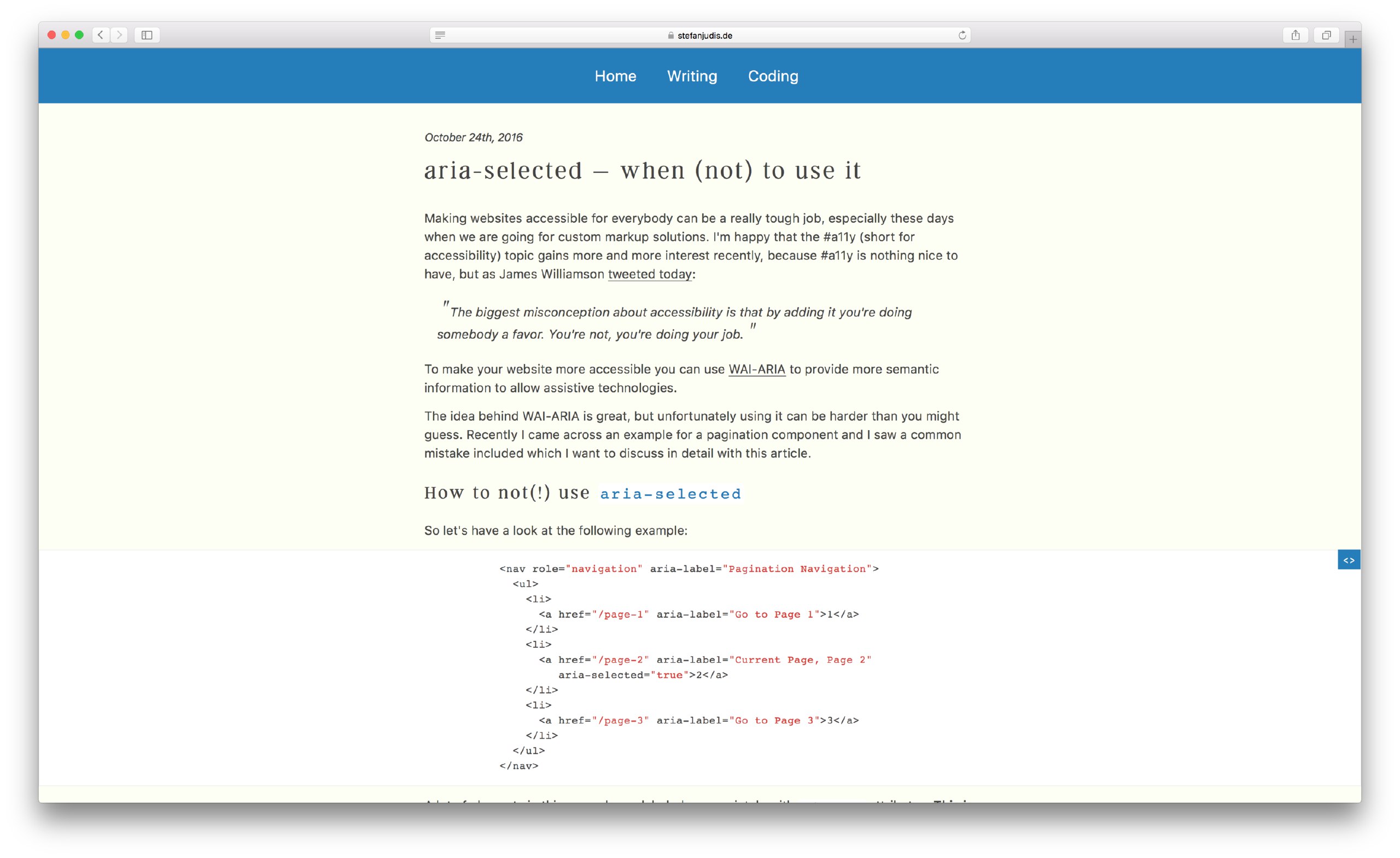
Task: Open the Home navigation link
Action: tap(615, 76)
